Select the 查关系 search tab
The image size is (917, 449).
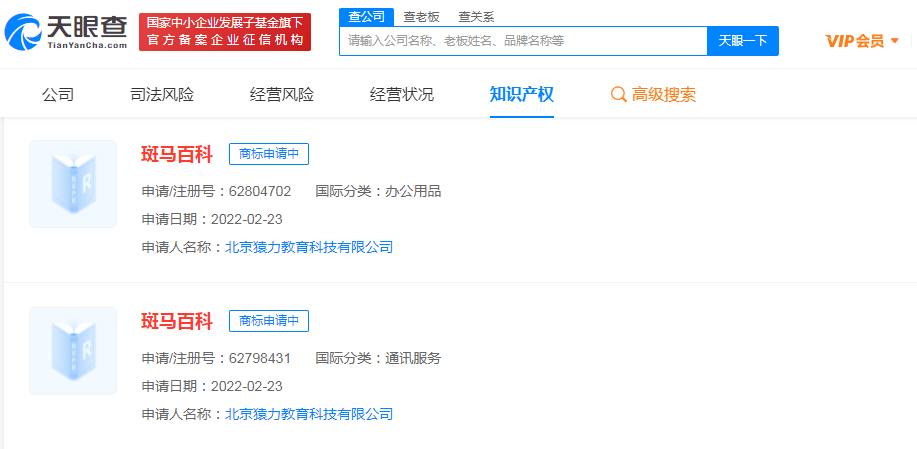tap(476, 17)
